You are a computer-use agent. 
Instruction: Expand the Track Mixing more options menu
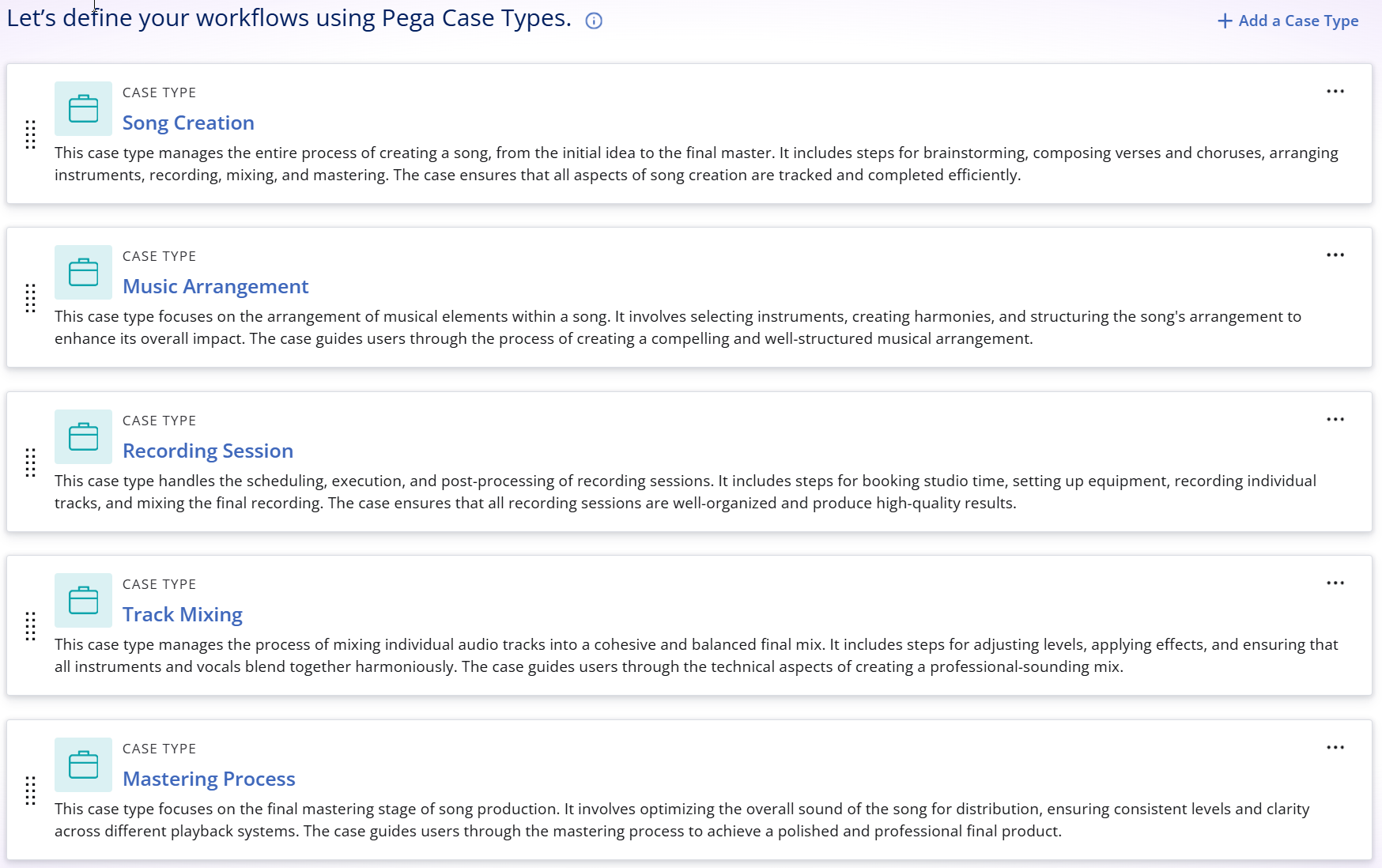(1335, 583)
